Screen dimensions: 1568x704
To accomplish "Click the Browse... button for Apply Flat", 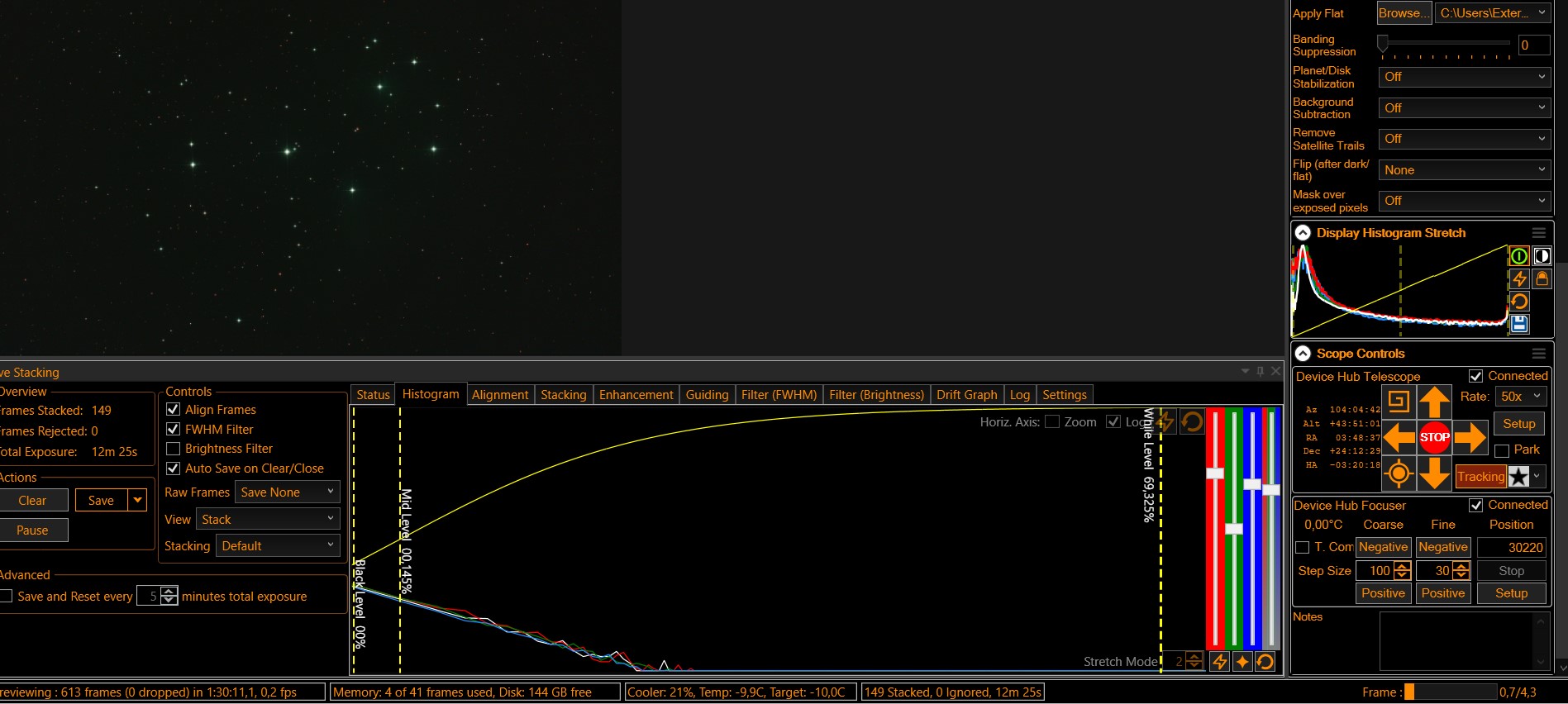I will point(1404,13).
